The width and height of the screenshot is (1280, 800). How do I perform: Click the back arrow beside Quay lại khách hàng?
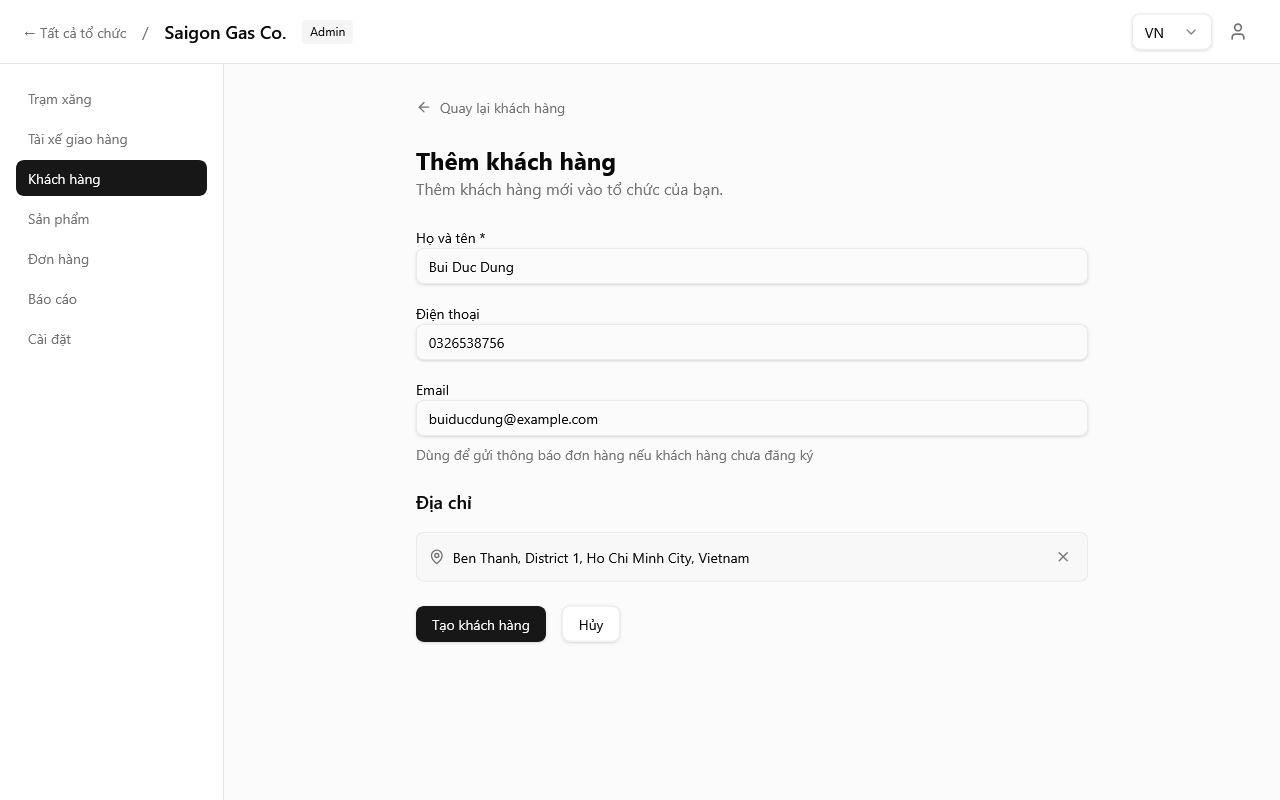coord(423,107)
